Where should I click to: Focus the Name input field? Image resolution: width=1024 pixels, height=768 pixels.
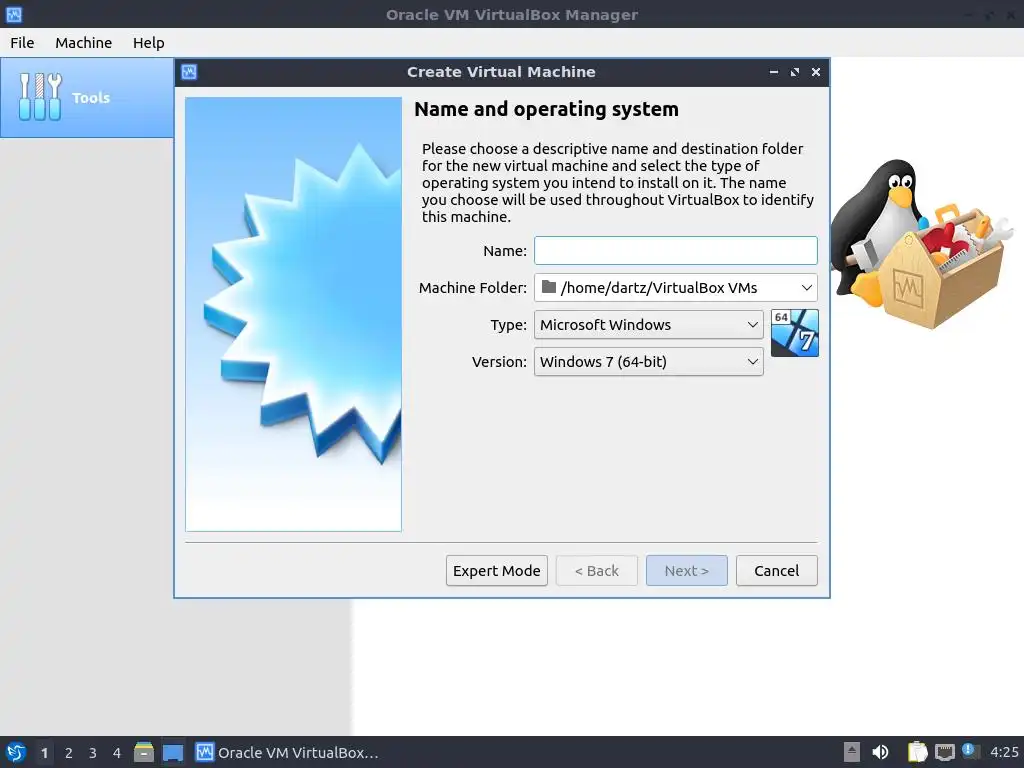(x=675, y=251)
